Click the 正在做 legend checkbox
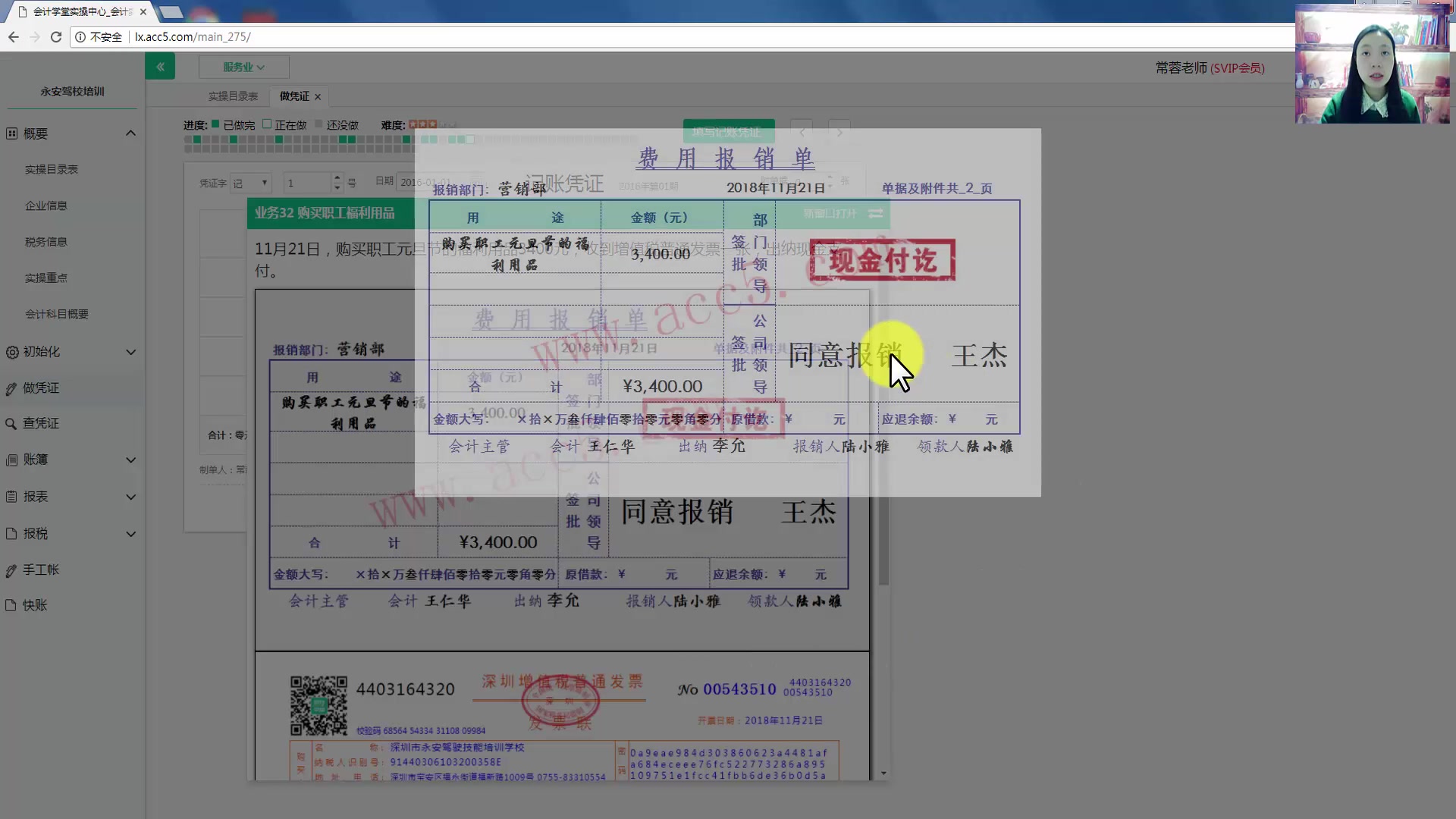The height and width of the screenshot is (819, 1456). tap(267, 124)
